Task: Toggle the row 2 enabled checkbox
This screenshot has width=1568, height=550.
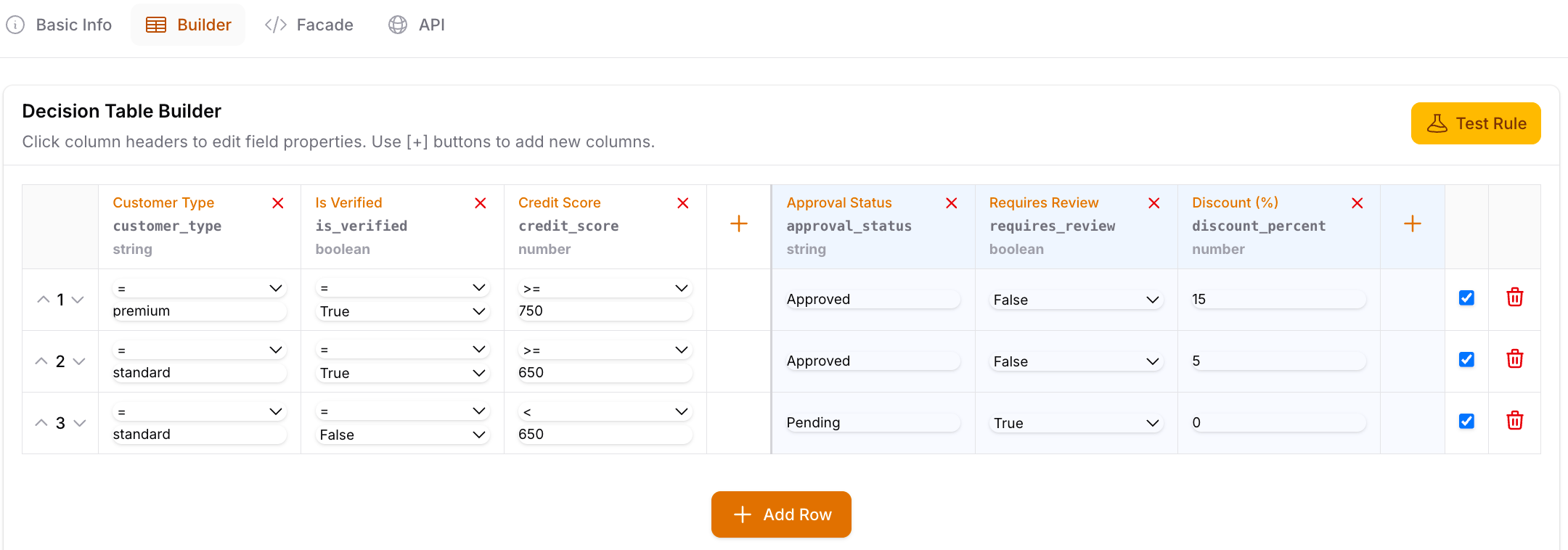Action: tap(1466, 359)
